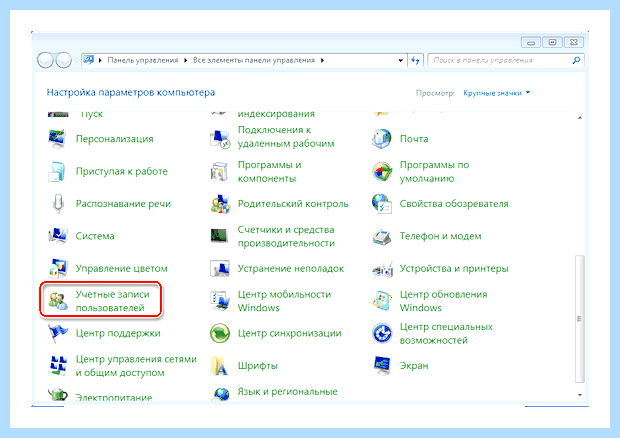Open the Система link text
The height and width of the screenshot is (438, 620).
(95, 236)
